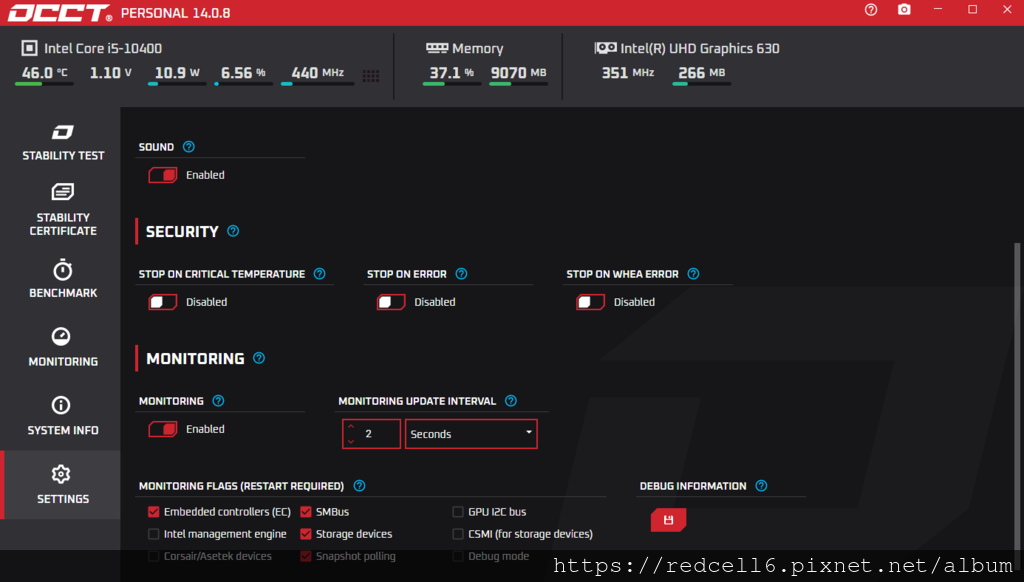Minimize the OCCT window
The width and height of the screenshot is (1024, 582).
938,9
